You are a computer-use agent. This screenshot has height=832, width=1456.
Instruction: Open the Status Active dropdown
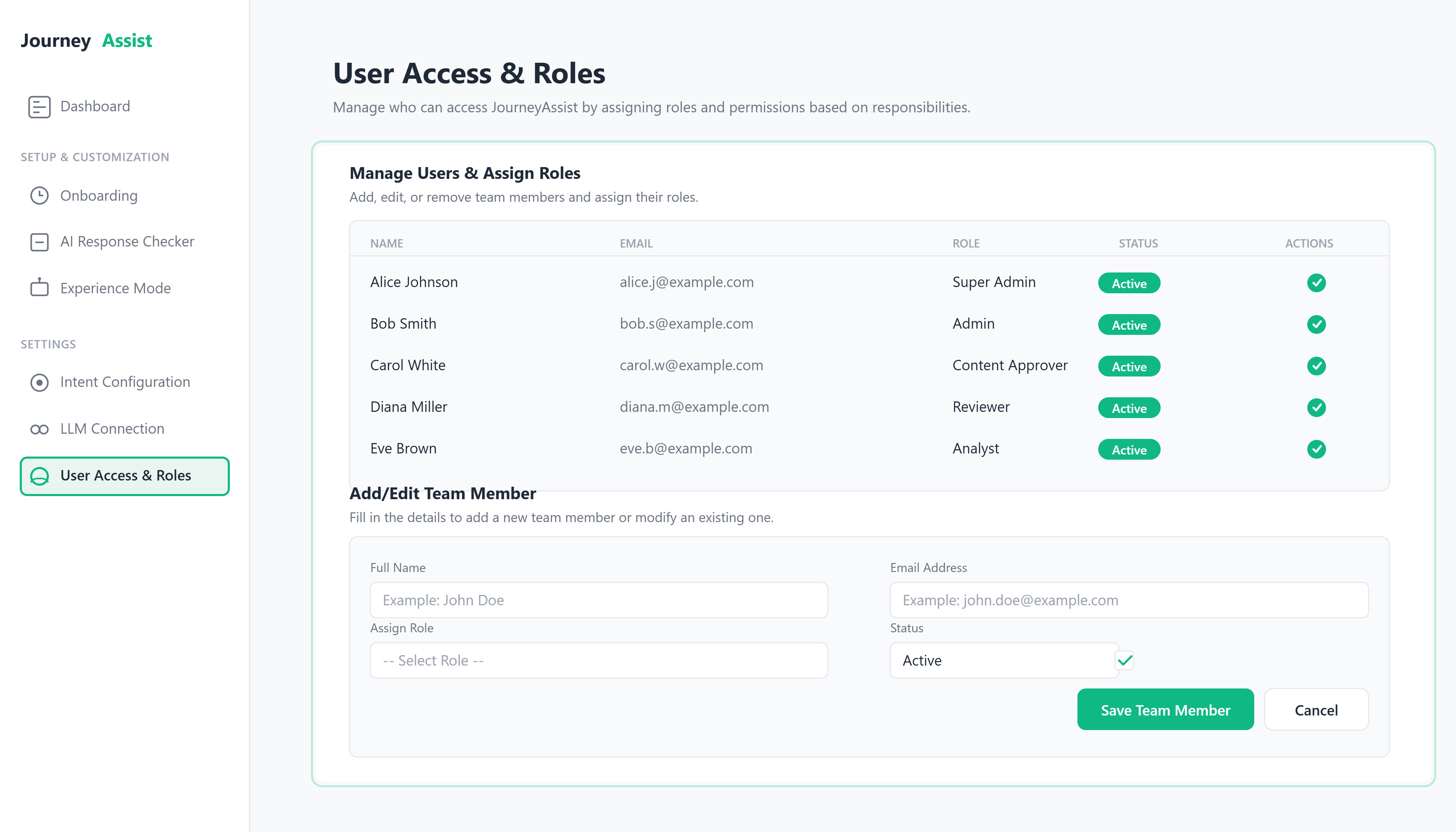tap(1005, 660)
